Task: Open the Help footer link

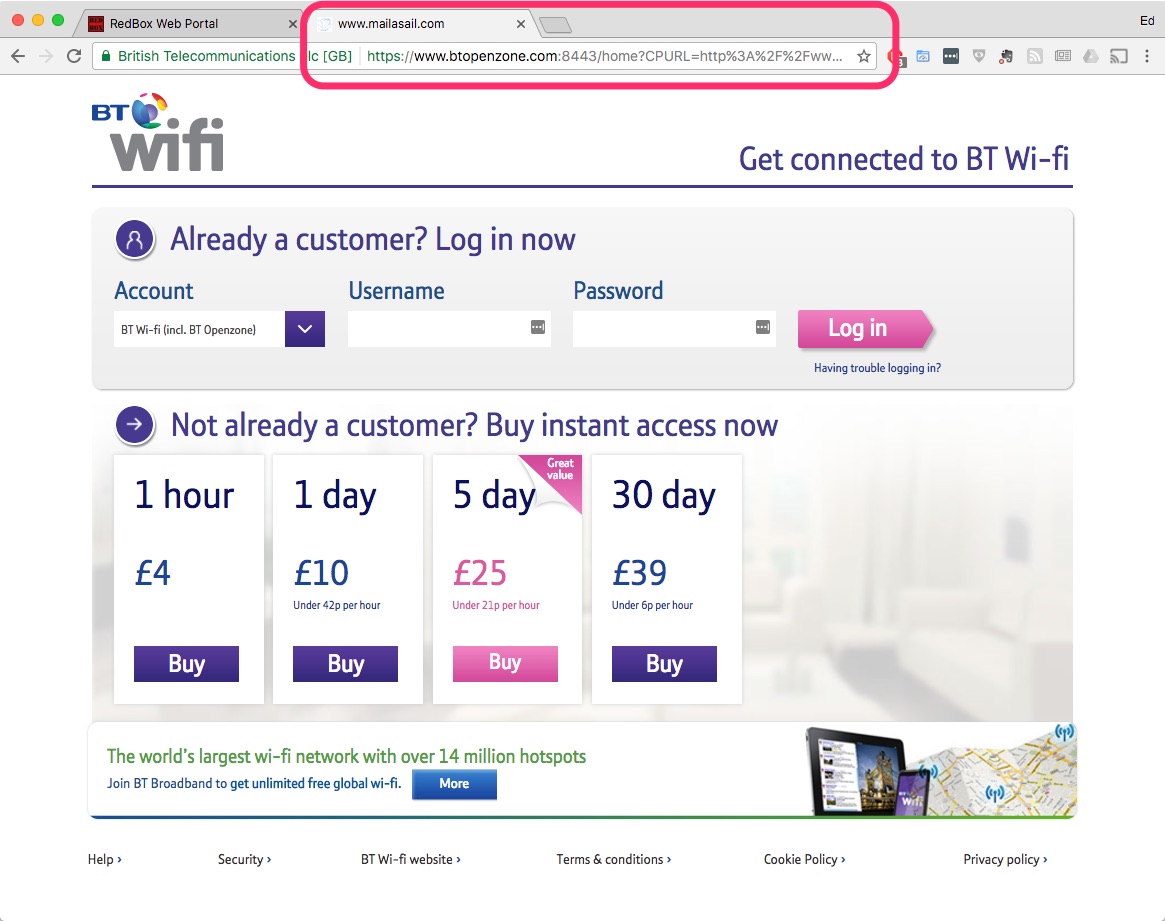Action: click(104, 859)
